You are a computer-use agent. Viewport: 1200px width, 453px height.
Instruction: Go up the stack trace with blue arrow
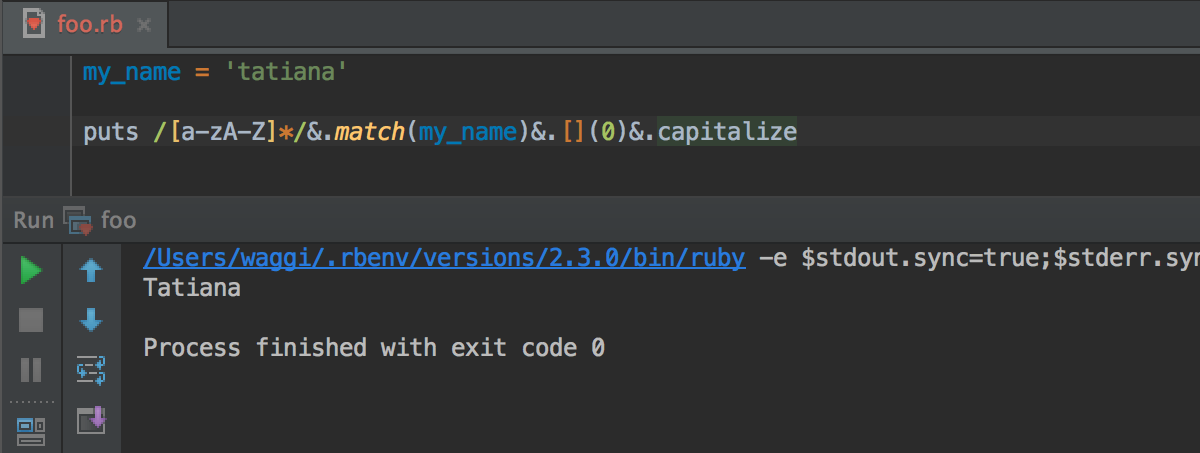[x=91, y=270]
